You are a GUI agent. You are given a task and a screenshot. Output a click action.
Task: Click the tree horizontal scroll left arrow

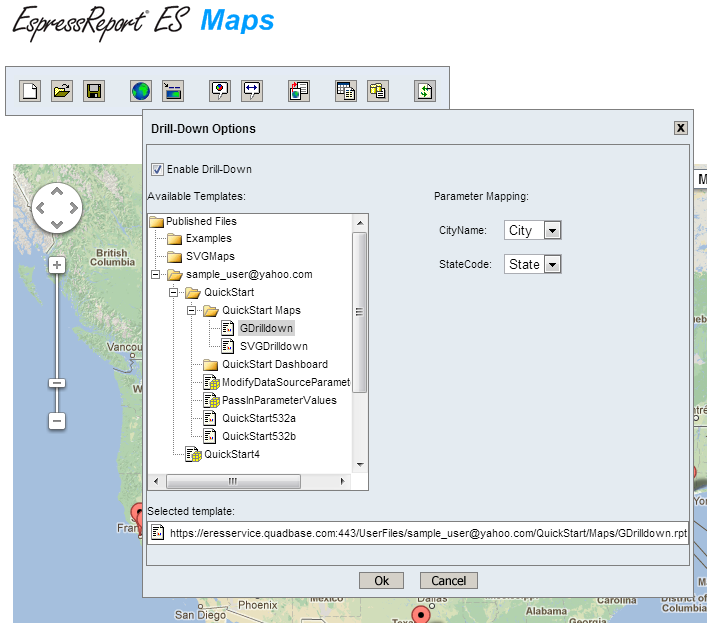coord(156,481)
